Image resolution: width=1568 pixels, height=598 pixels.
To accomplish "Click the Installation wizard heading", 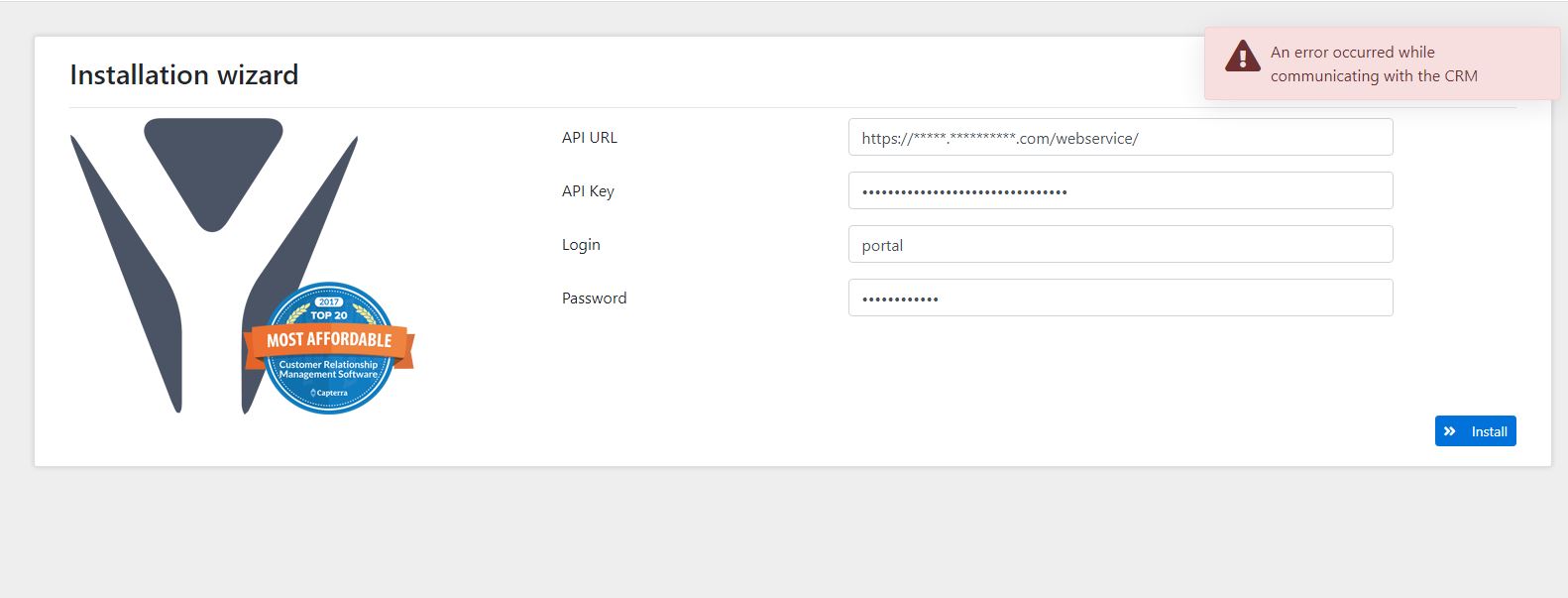I will [183, 74].
